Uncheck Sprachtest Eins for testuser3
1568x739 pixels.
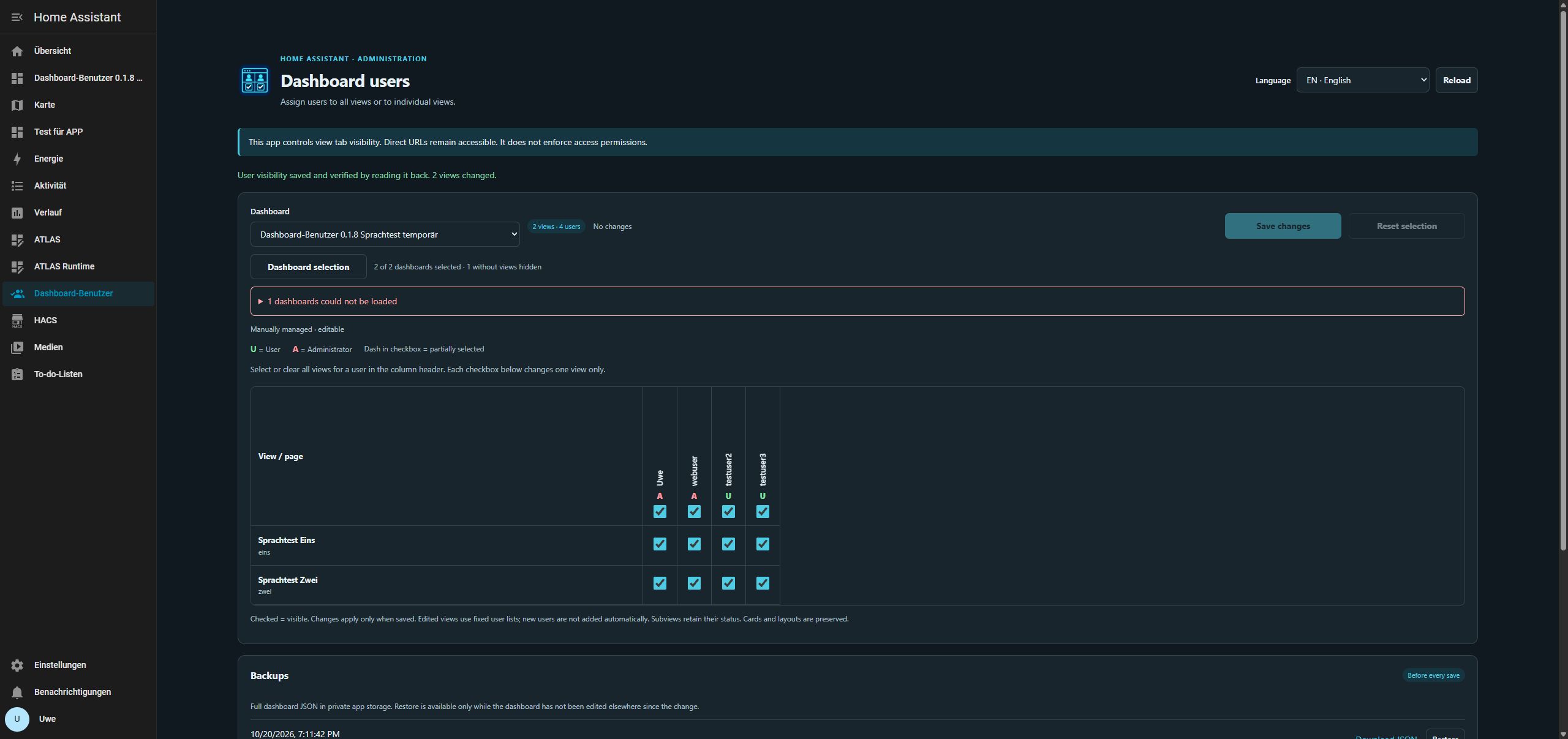coord(763,544)
